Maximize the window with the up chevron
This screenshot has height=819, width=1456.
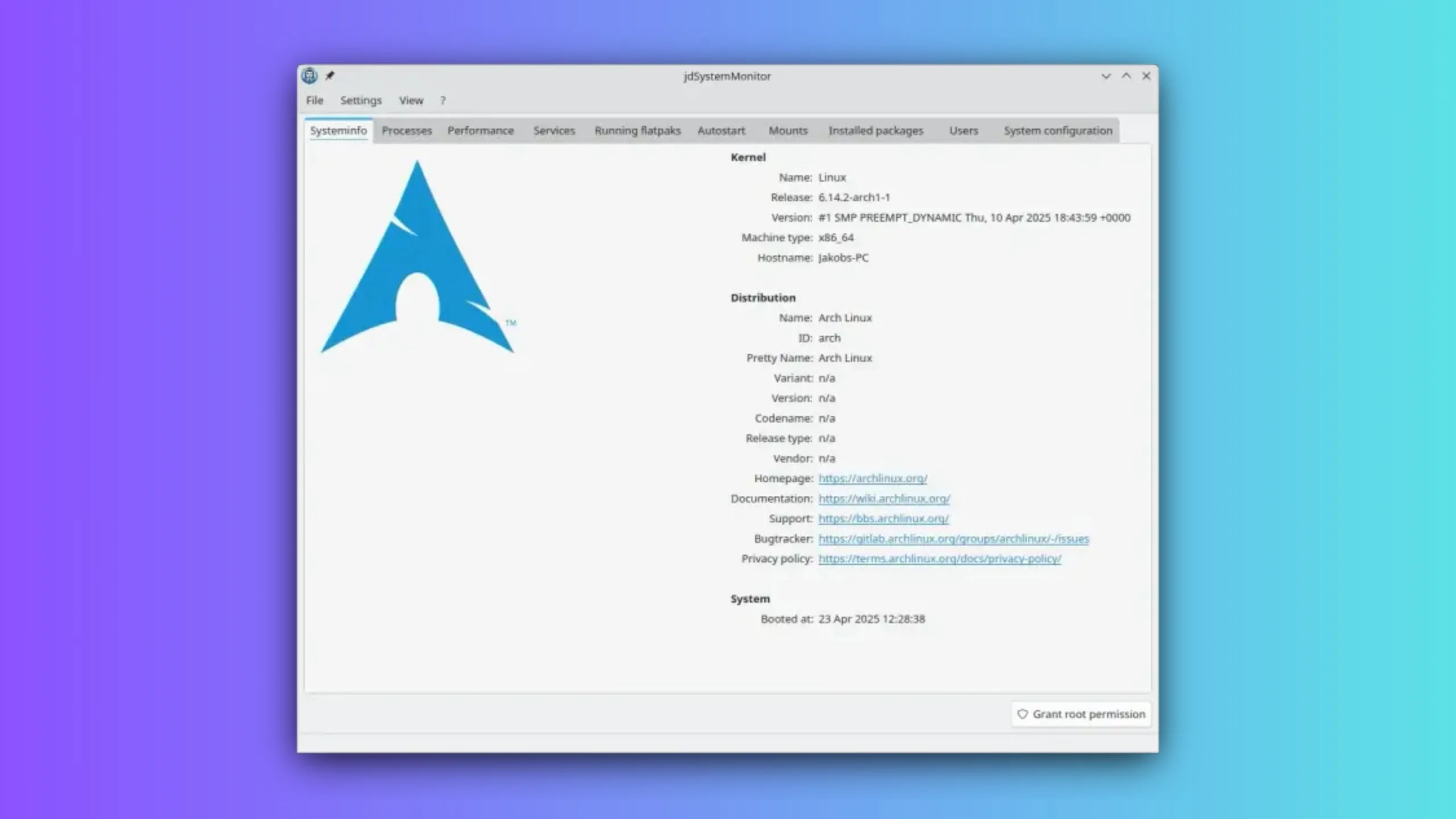tap(1126, 76)
